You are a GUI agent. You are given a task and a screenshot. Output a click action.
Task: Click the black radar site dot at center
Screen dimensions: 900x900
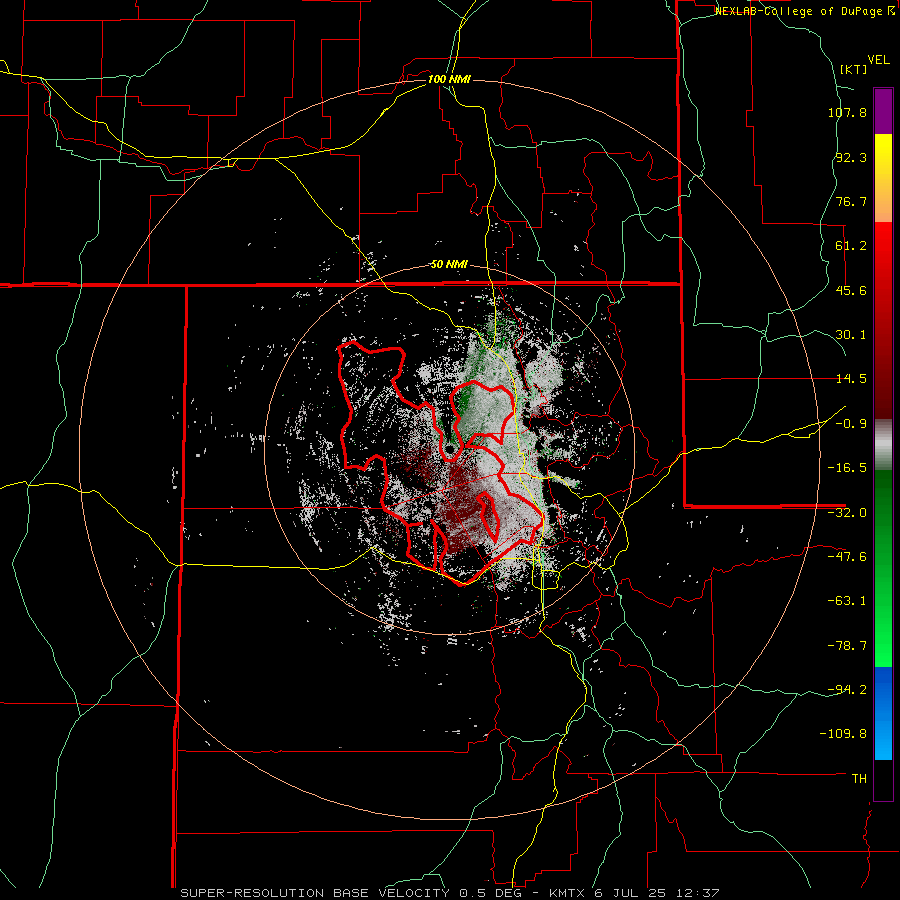tap(449, 448)
